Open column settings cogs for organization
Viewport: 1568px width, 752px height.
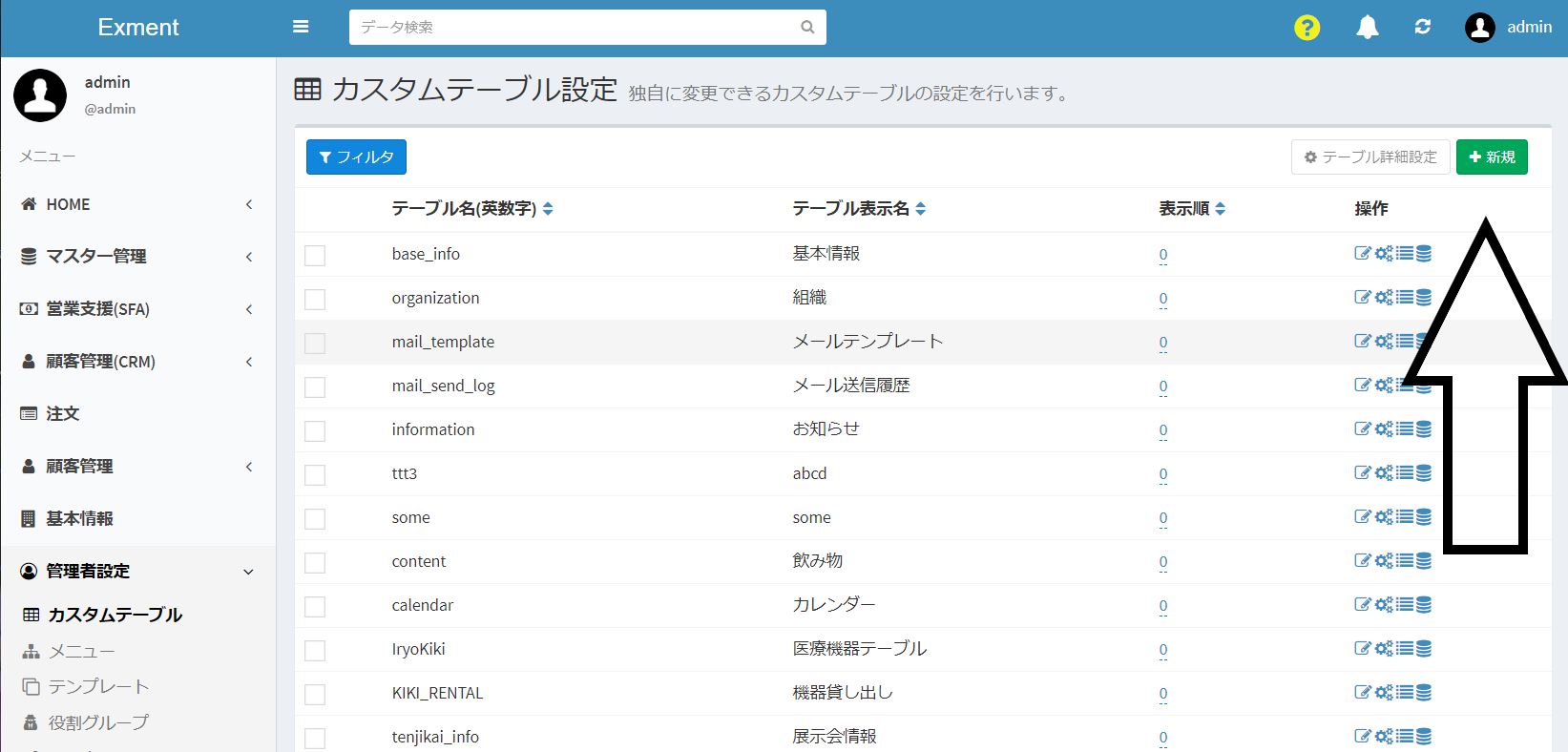[x=1384, y=297]
